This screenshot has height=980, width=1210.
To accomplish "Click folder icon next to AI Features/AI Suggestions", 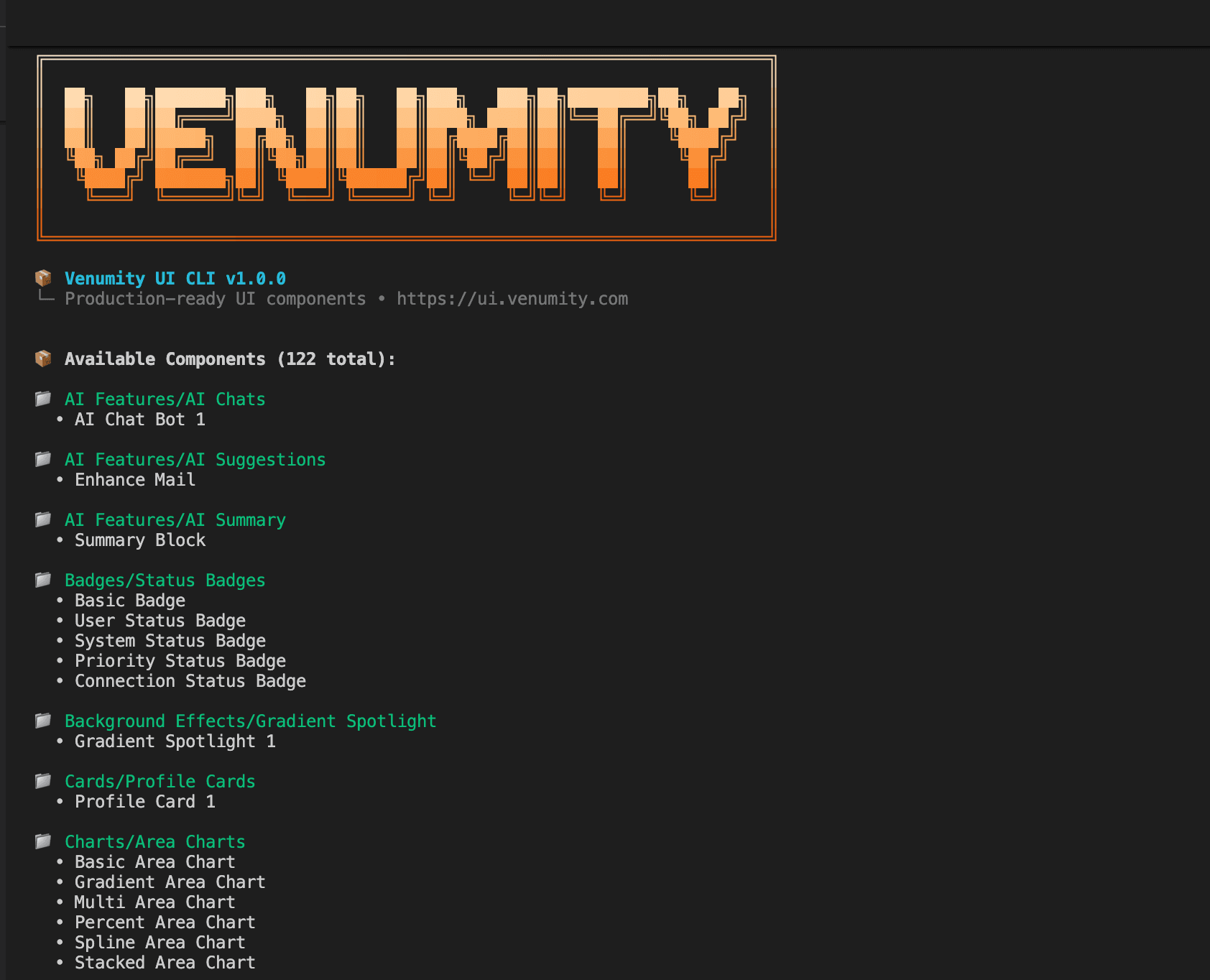I will point(43,459).
